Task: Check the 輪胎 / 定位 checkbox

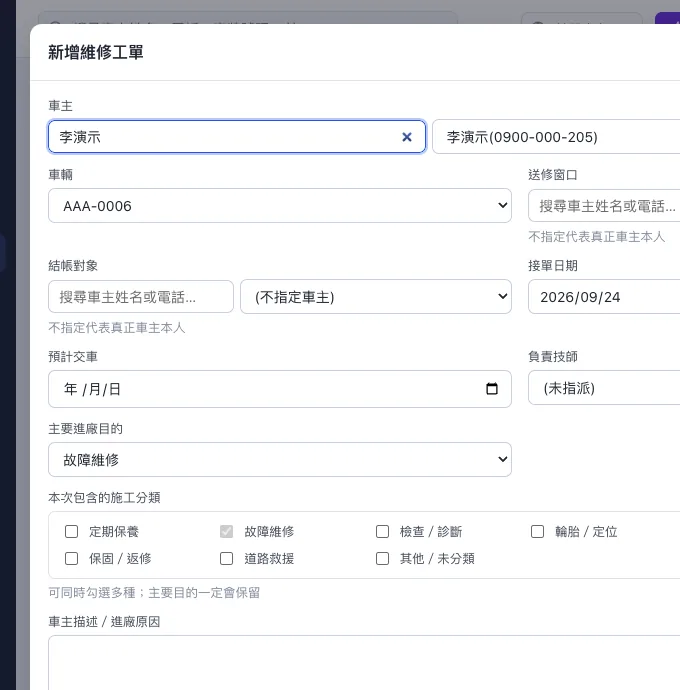Action: pyautogui.click(x=537, y=532)
